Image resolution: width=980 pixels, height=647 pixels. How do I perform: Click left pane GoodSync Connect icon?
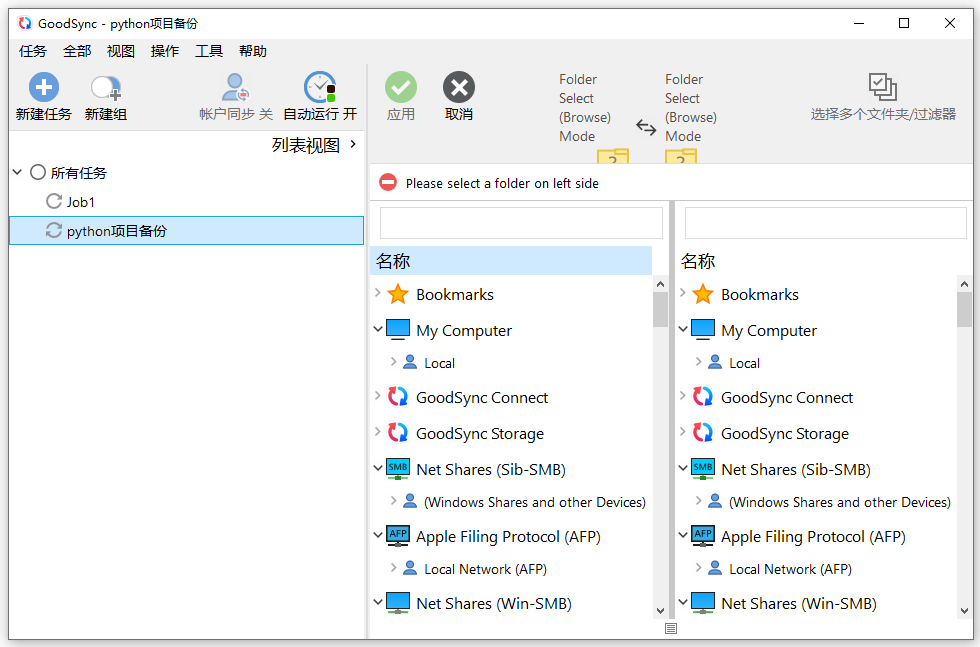(398, 396)
